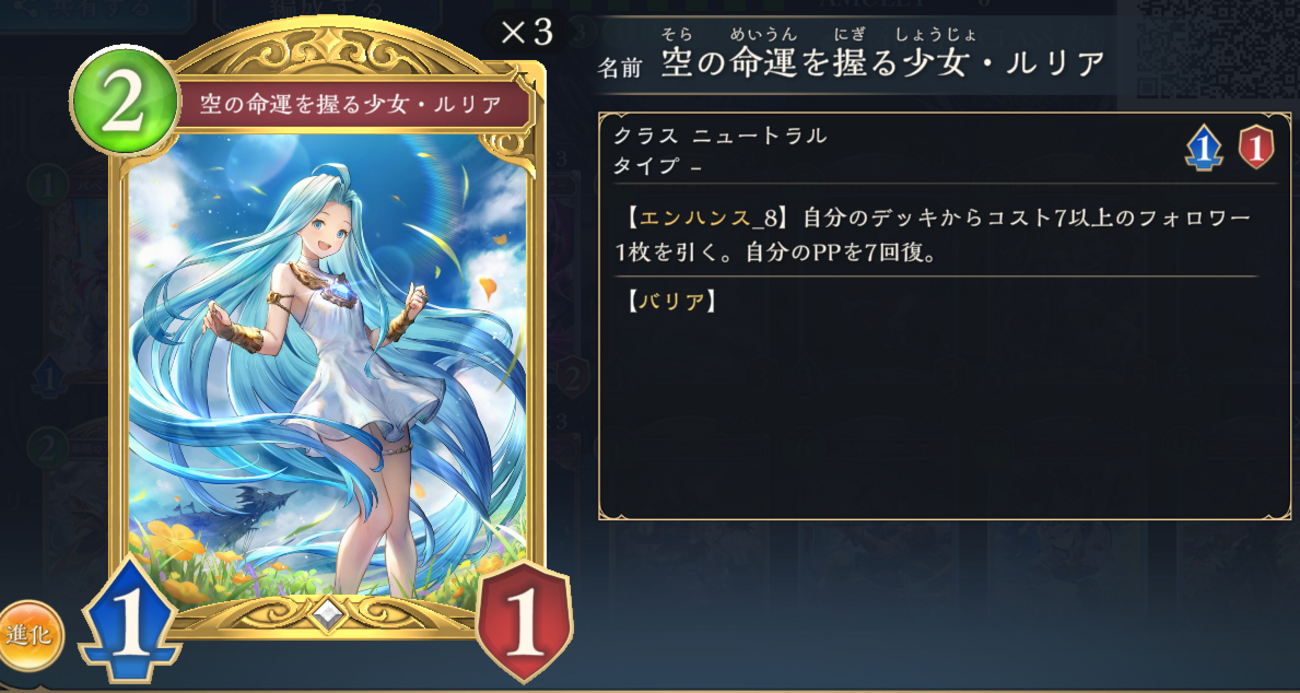Click the dimmed cost 1 orb behind card
Viewport: 1300px width, 693px height.
point(47,185)
